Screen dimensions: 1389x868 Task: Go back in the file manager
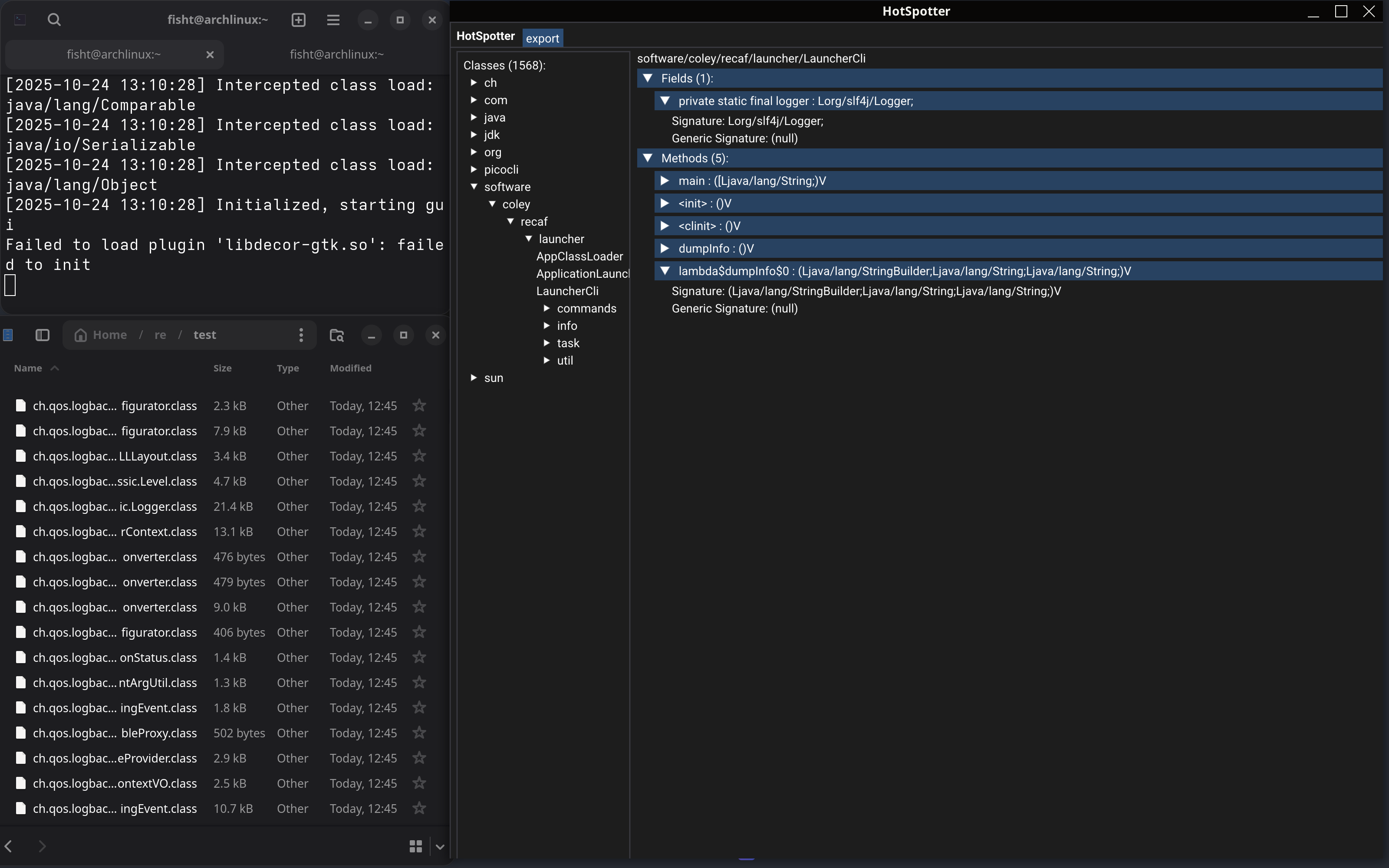coord(9,845)
